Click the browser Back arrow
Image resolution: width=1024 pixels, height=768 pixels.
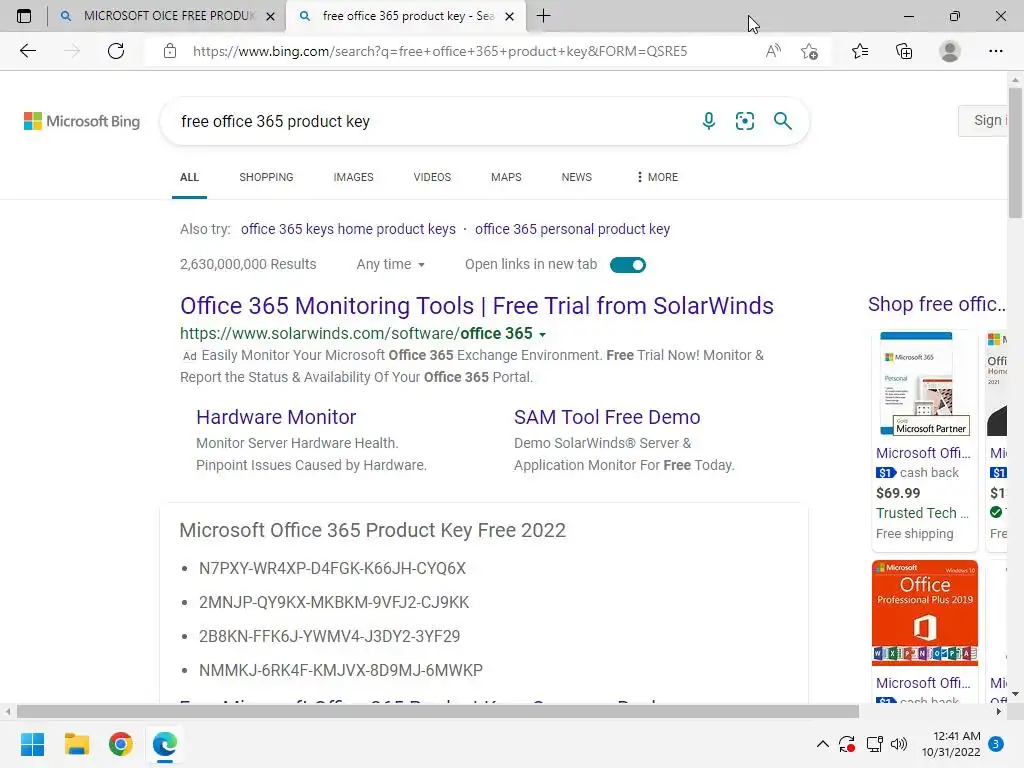(x=27, y=51)
